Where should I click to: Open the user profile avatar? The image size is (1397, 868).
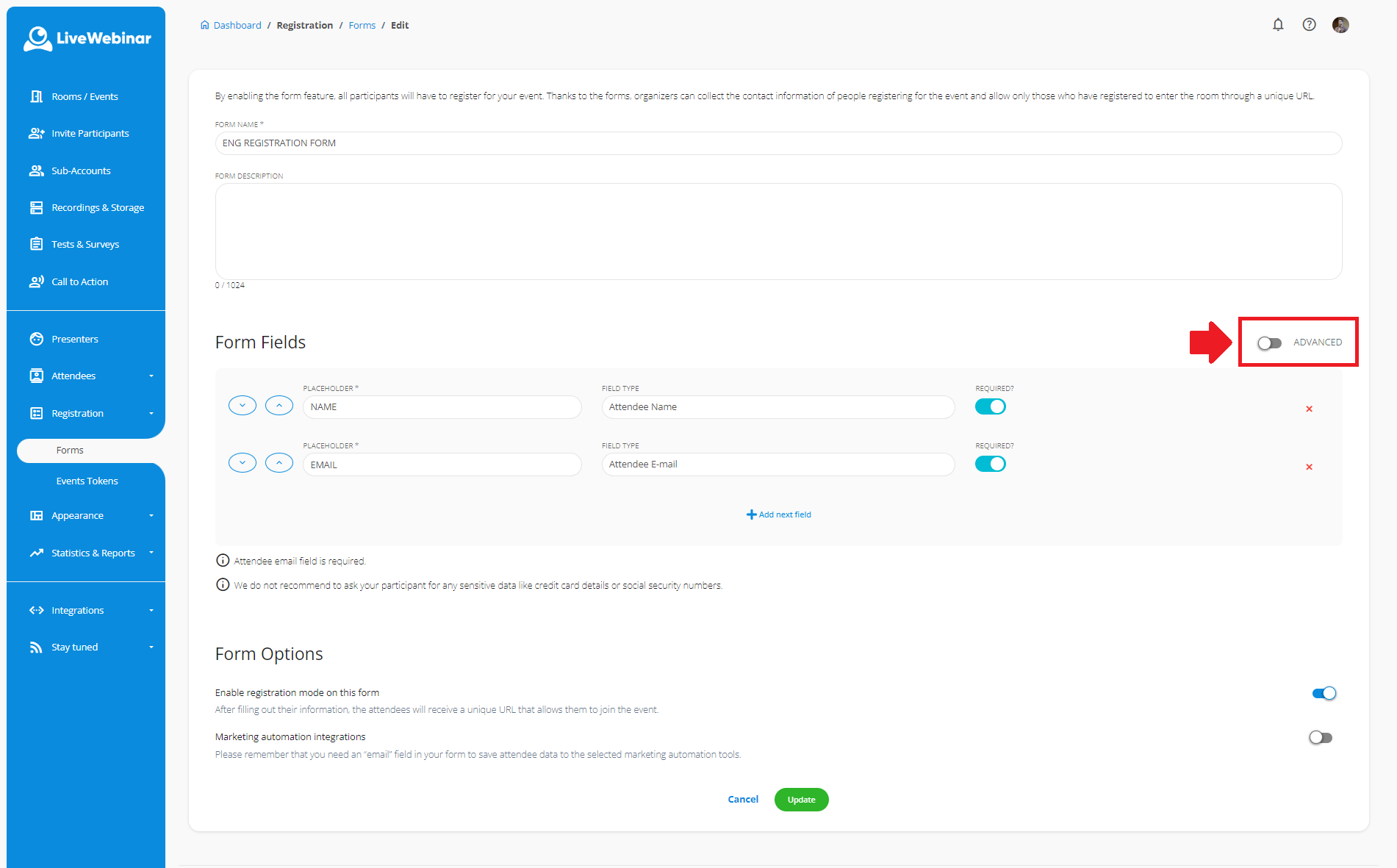[1340, 25]
